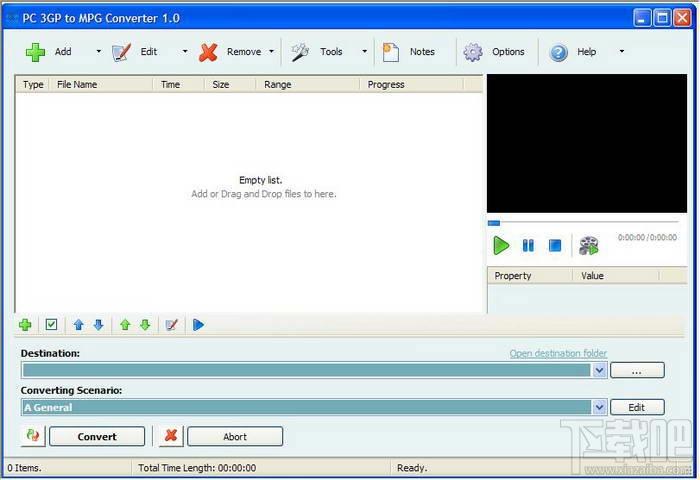Click "Total Time Length: 00:00:00" status text
The image size is (700, 480).
click(x=197, y=468)
